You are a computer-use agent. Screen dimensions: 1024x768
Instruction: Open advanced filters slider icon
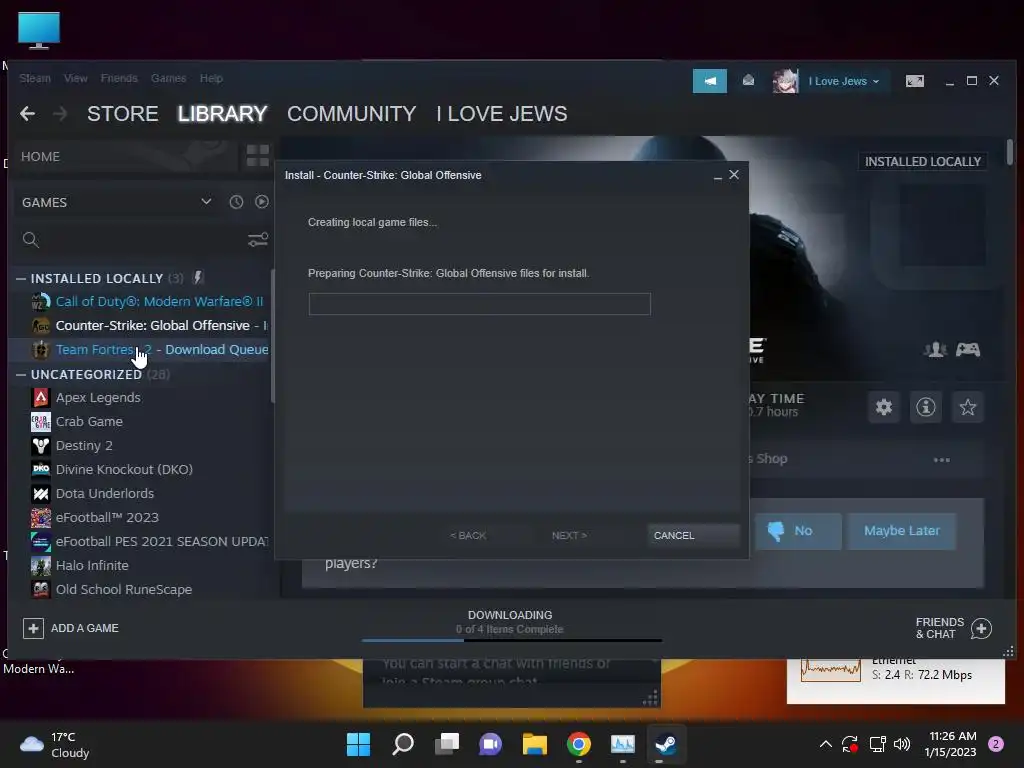pos(258,240)
